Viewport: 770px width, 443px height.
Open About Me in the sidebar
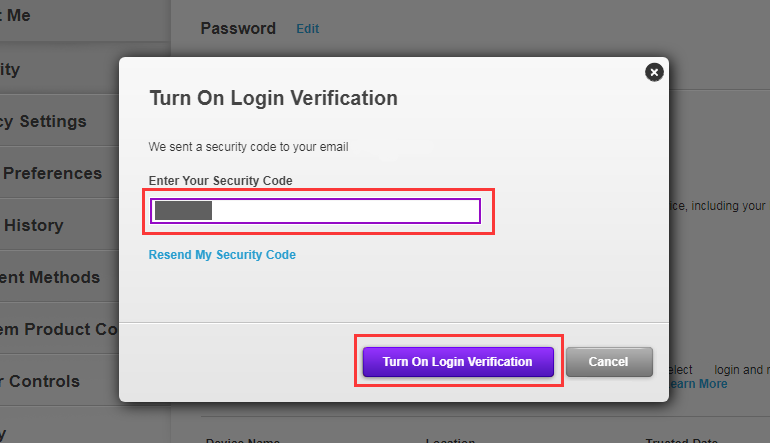[x=20, y=17]
